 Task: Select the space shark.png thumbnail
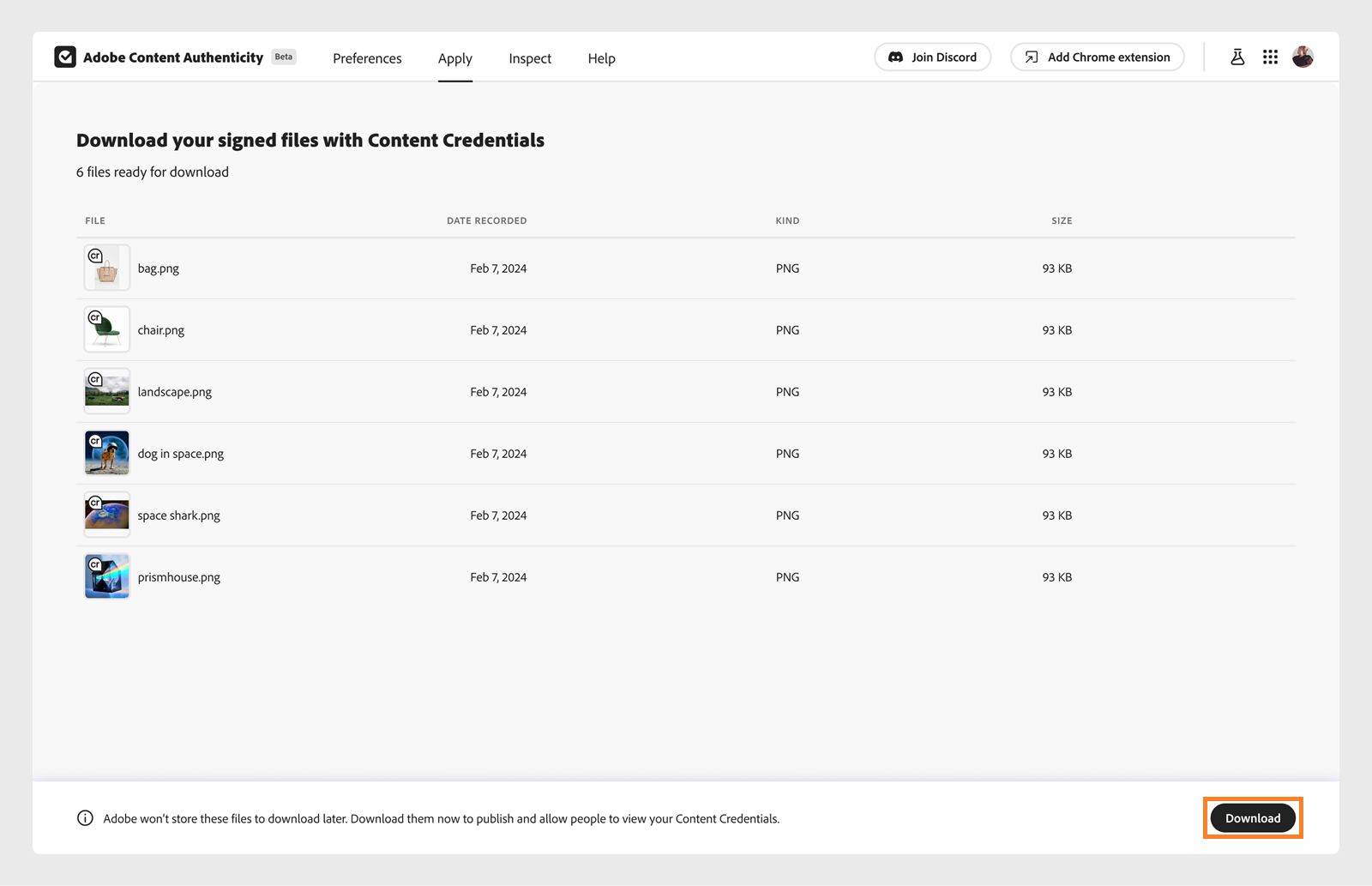click(106, 515)
